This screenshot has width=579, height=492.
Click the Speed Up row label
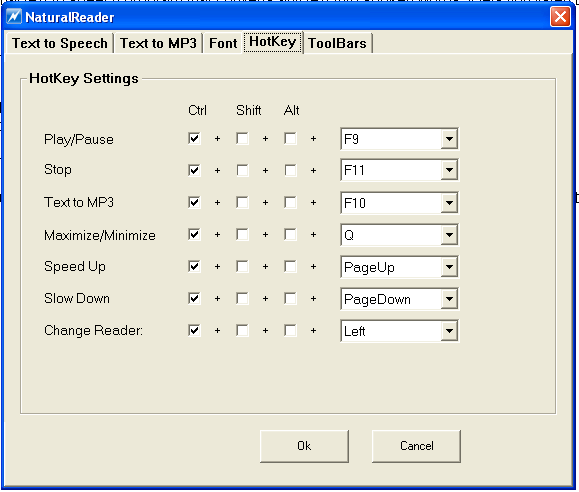tap(75, 267)
